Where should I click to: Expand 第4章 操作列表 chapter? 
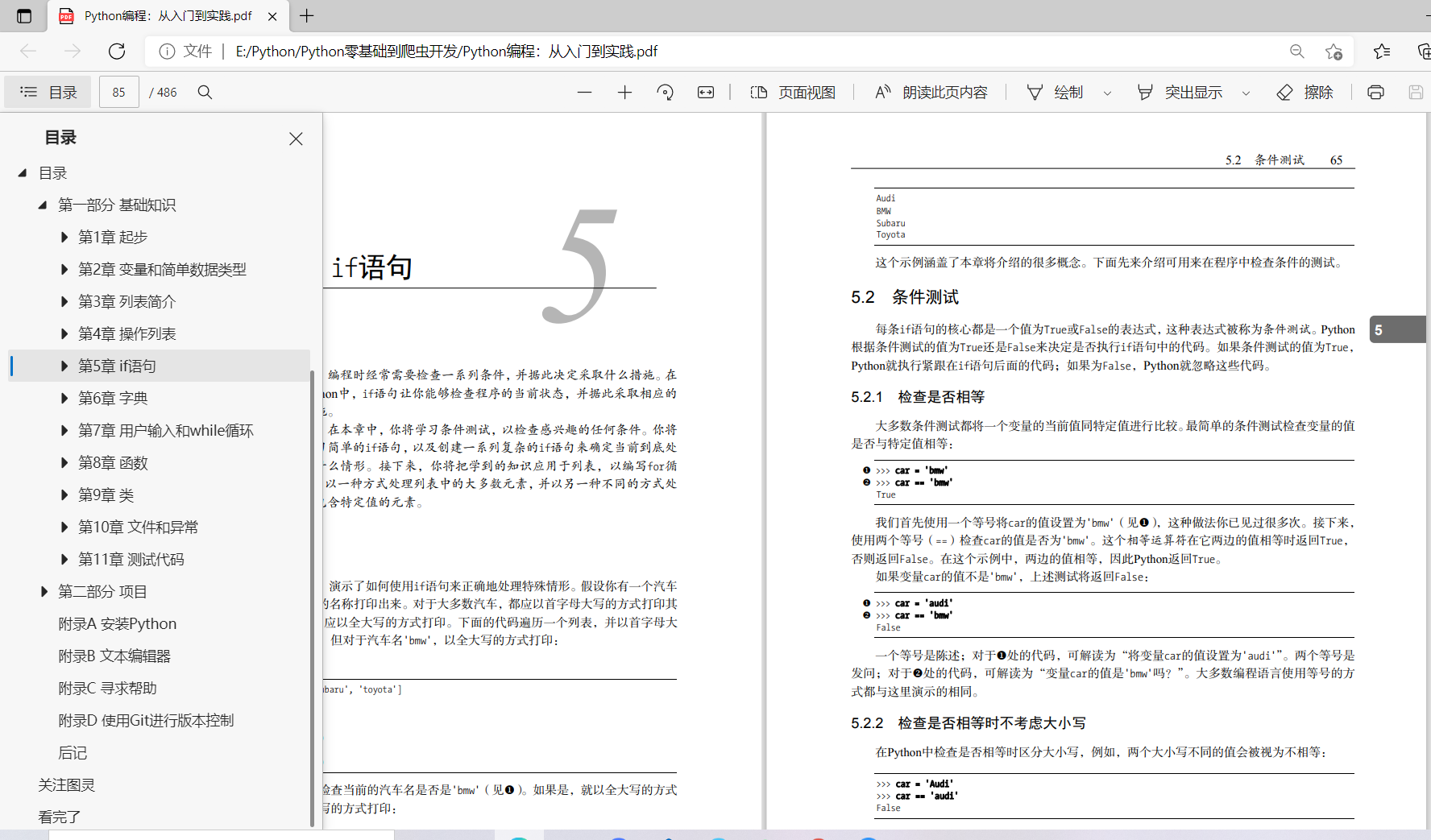pyautogui.click(x=64, y=333)
